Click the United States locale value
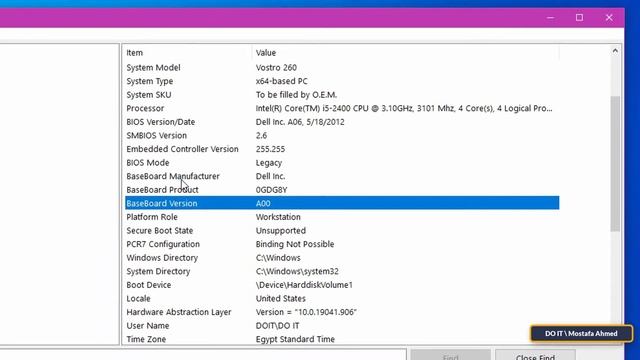 281,298
